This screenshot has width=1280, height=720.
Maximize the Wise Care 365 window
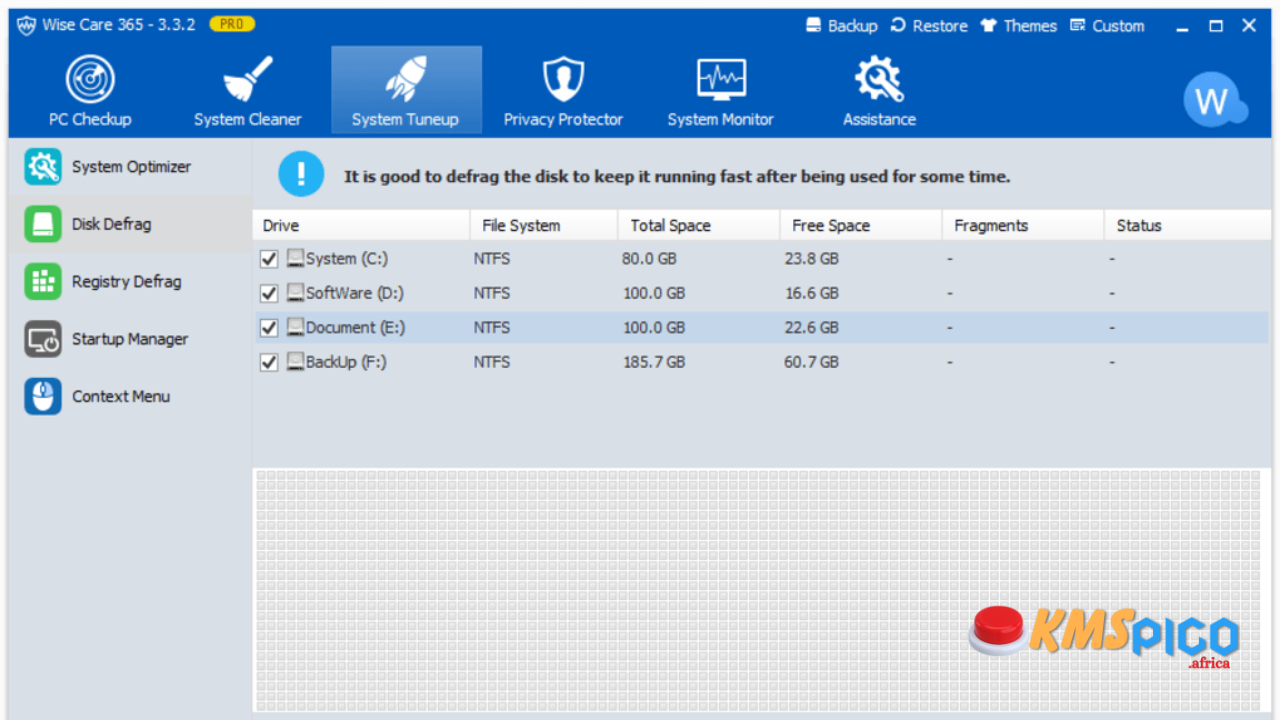click(1216, 27)
